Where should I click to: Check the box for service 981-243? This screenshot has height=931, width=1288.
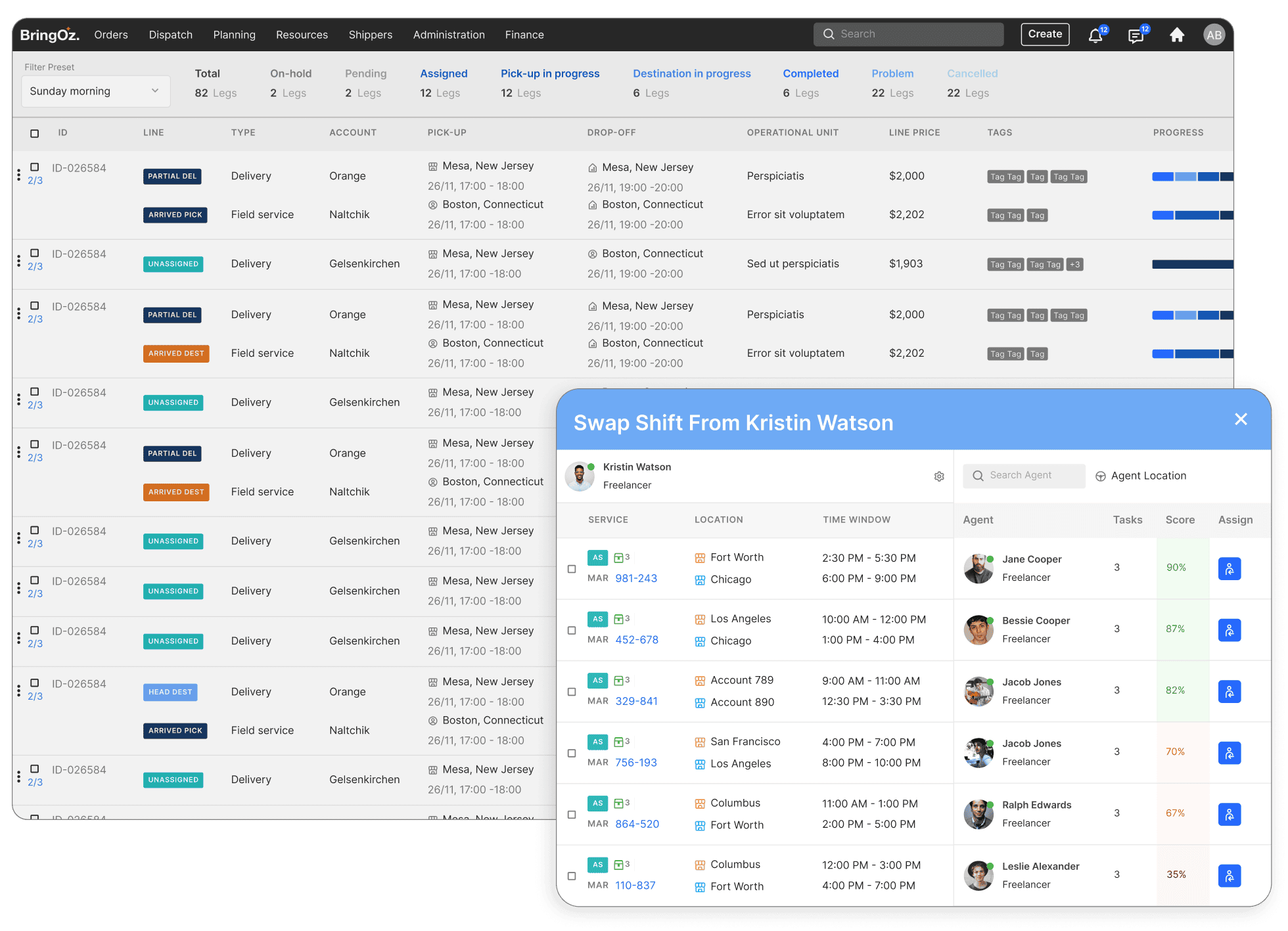coord(572,569)
